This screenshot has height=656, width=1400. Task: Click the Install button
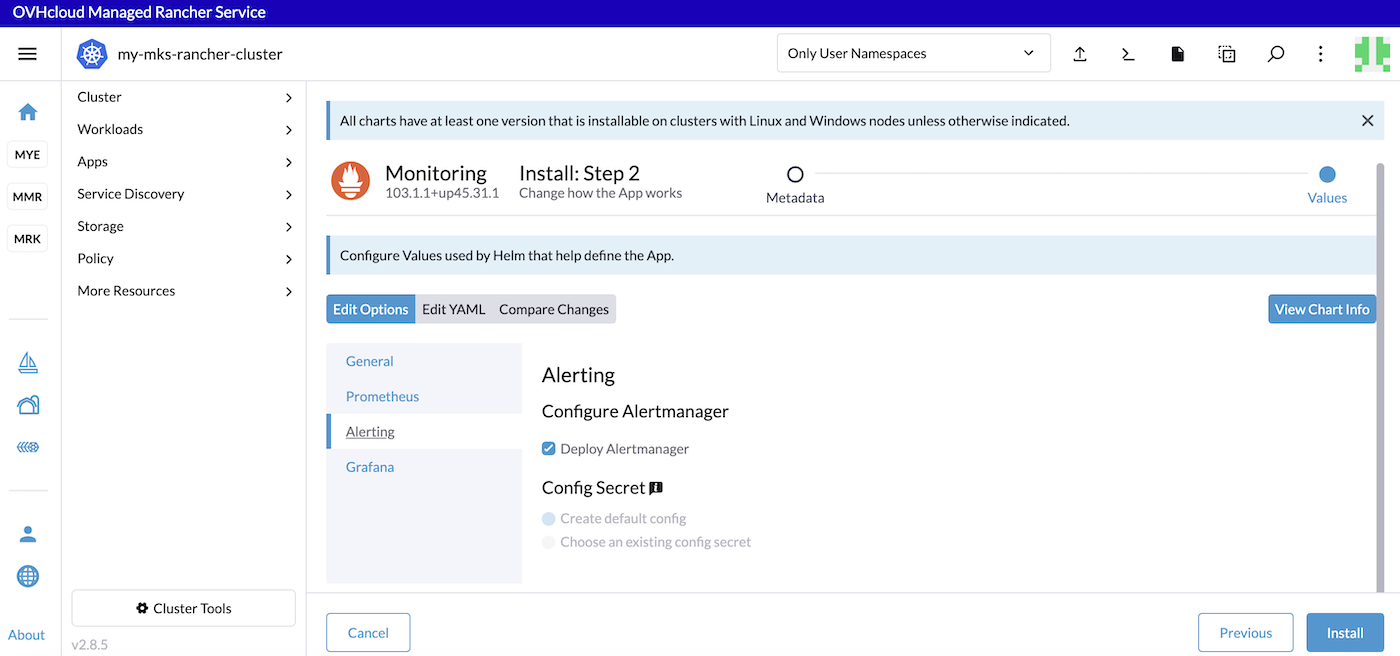click(1345, 632)
